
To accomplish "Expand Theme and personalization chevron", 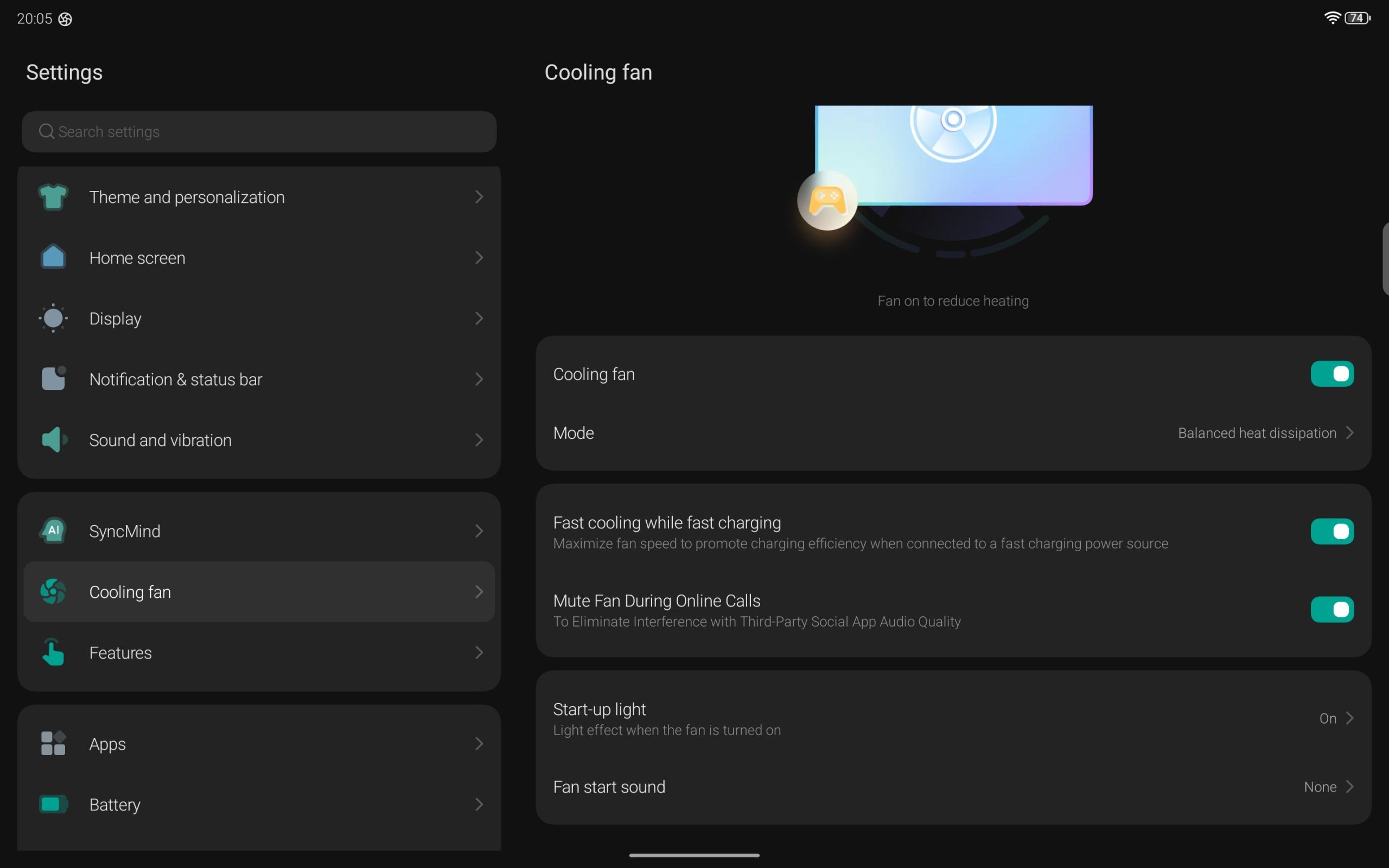I will [479, 197].
